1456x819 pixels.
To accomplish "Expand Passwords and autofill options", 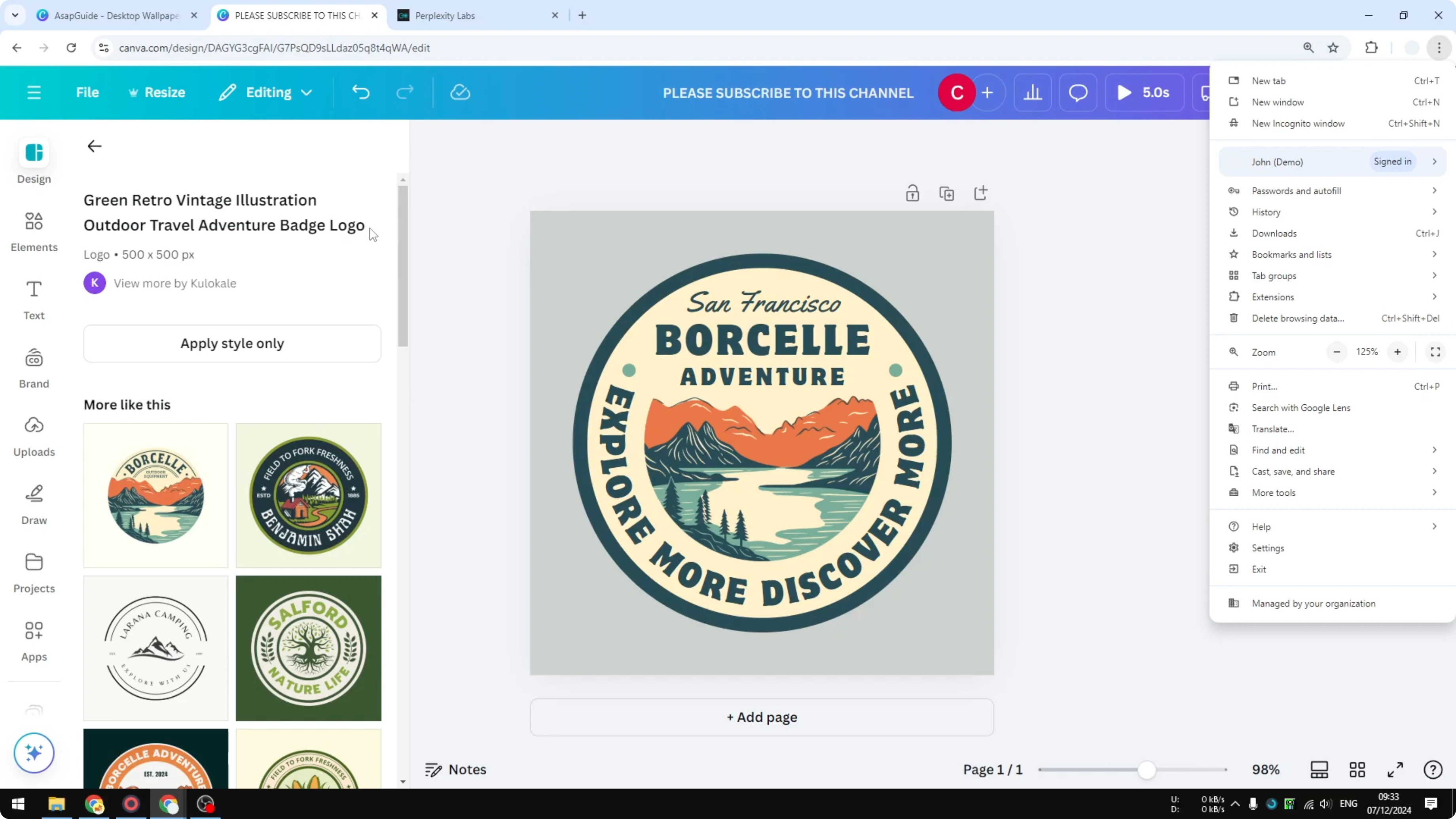I will pyautogui.click(x=1295, y=190).
